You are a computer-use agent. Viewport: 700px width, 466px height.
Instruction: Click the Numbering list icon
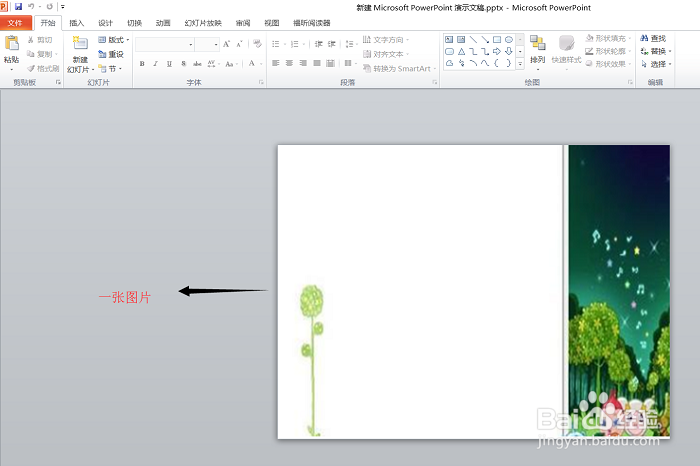[294, 44]
